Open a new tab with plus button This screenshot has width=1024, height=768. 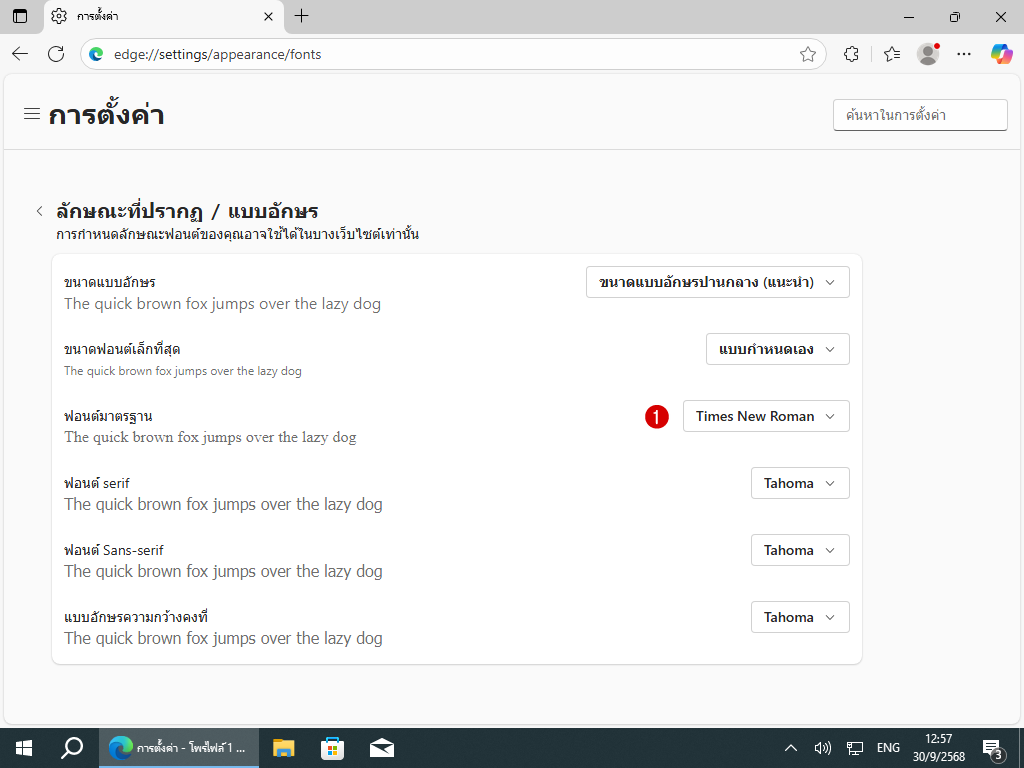(x=302, y=16)
